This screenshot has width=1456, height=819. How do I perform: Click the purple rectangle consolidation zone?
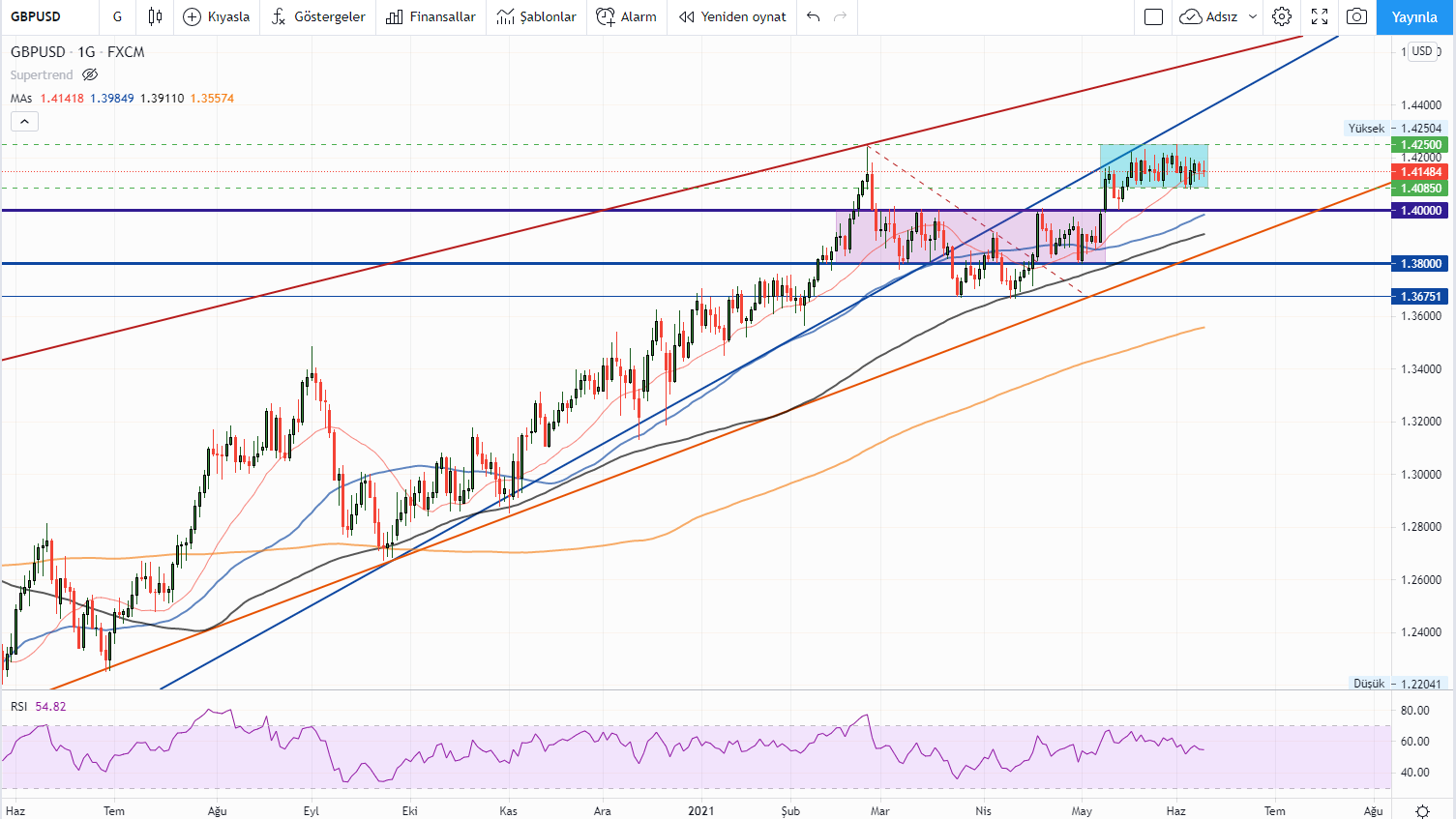point(970,236)
